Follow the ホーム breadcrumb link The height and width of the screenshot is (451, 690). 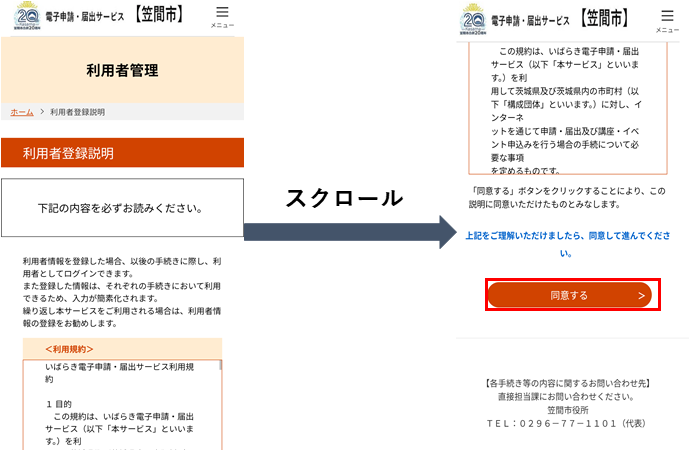[x=22, y=112]
